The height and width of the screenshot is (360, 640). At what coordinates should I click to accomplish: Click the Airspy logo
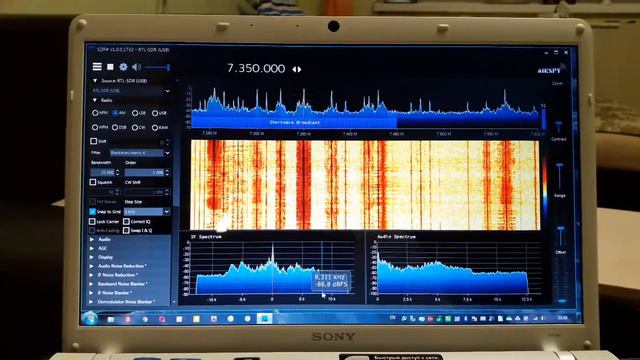point(551,69)
